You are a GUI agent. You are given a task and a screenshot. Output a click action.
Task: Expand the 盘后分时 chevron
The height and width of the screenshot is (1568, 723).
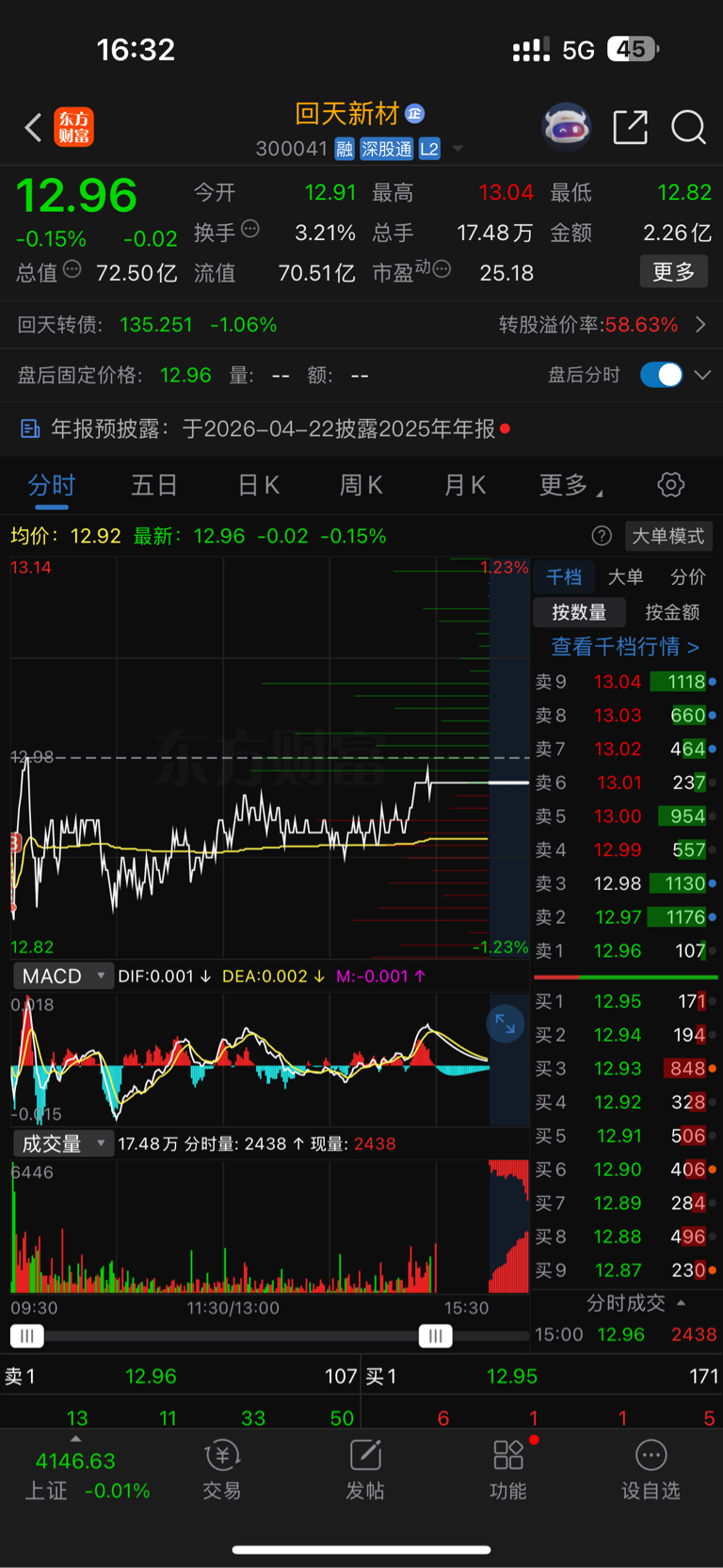point(702,375)
